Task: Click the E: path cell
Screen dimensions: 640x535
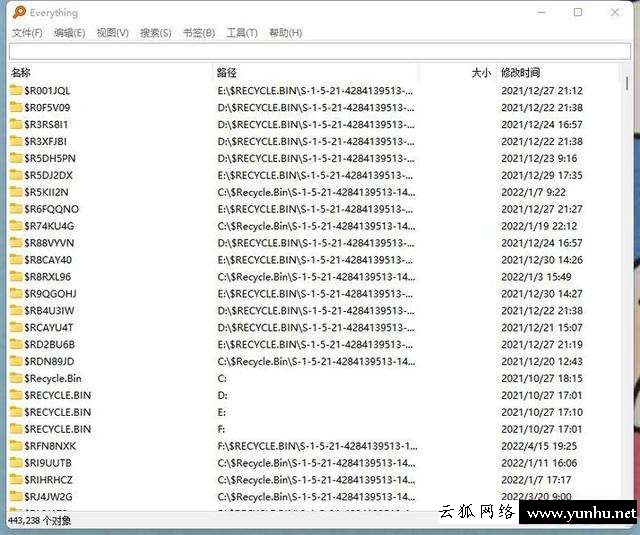Action: (222, 413)
